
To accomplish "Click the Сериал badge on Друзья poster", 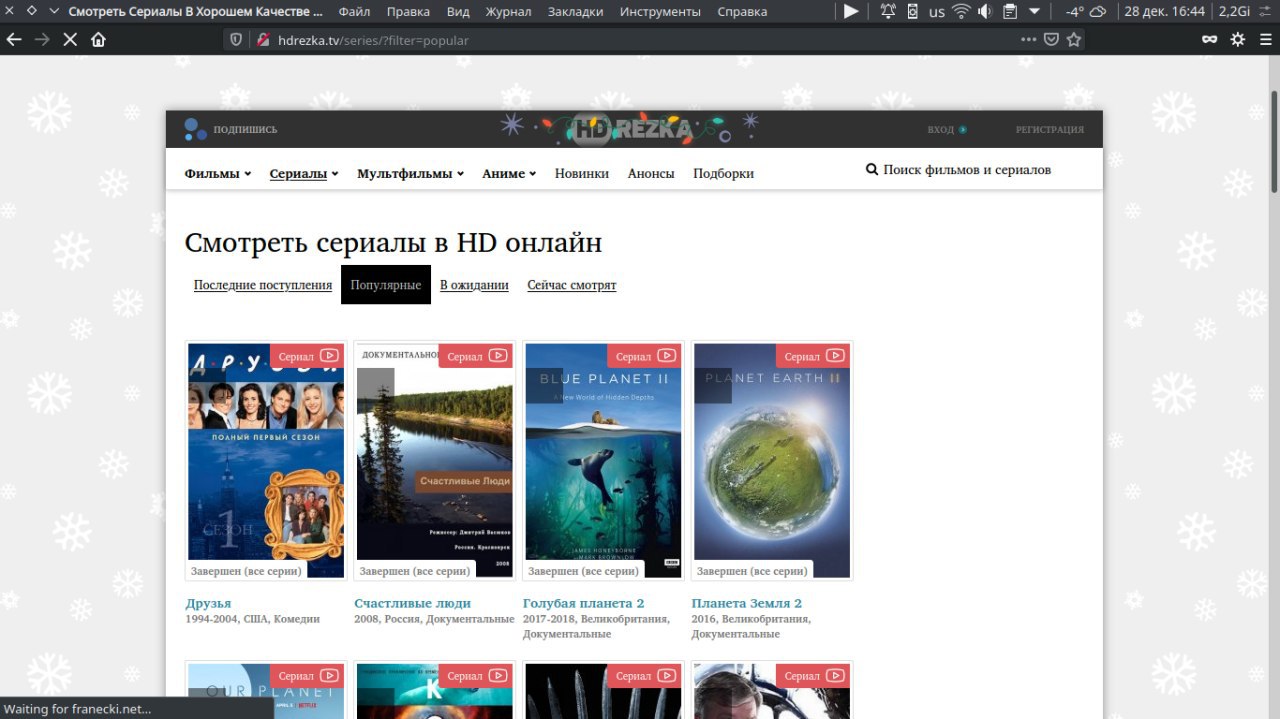I will (x=307, y=356).
